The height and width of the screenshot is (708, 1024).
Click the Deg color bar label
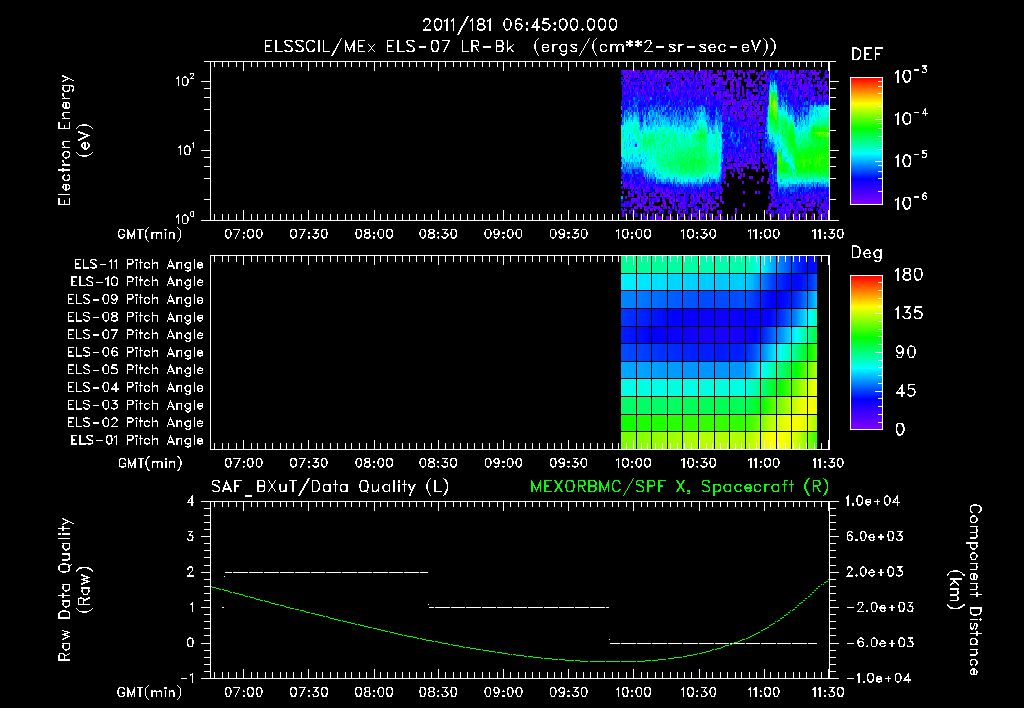(x=867, y=253)
